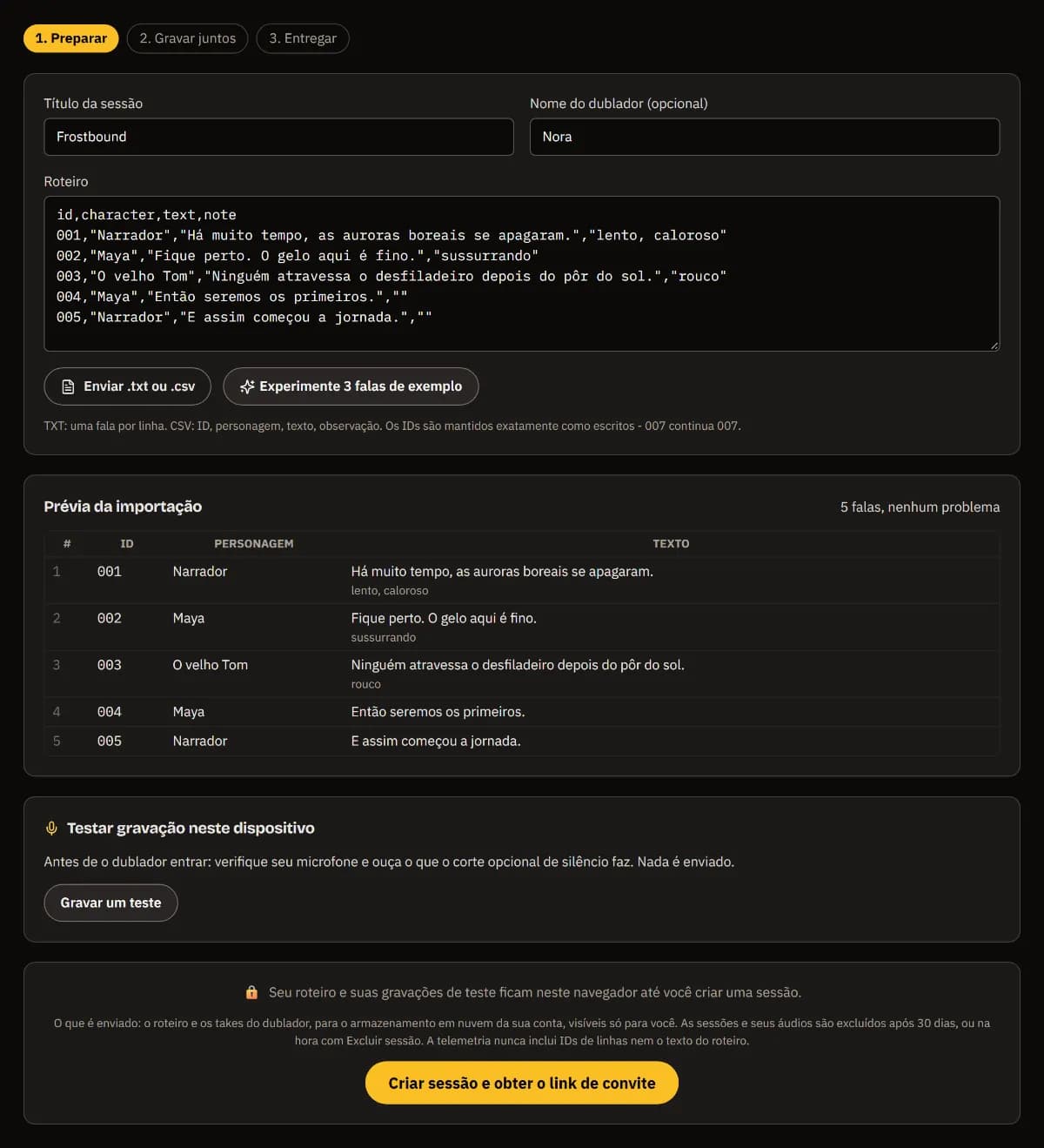
Task: Click the status '5 falas, nenhum problema'
Action: [x=920, y=507]
